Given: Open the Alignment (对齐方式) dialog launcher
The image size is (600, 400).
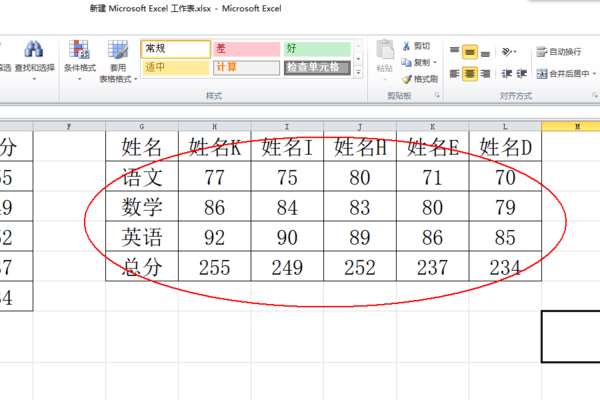Looking at the screenshot, I should coord(595,95).
